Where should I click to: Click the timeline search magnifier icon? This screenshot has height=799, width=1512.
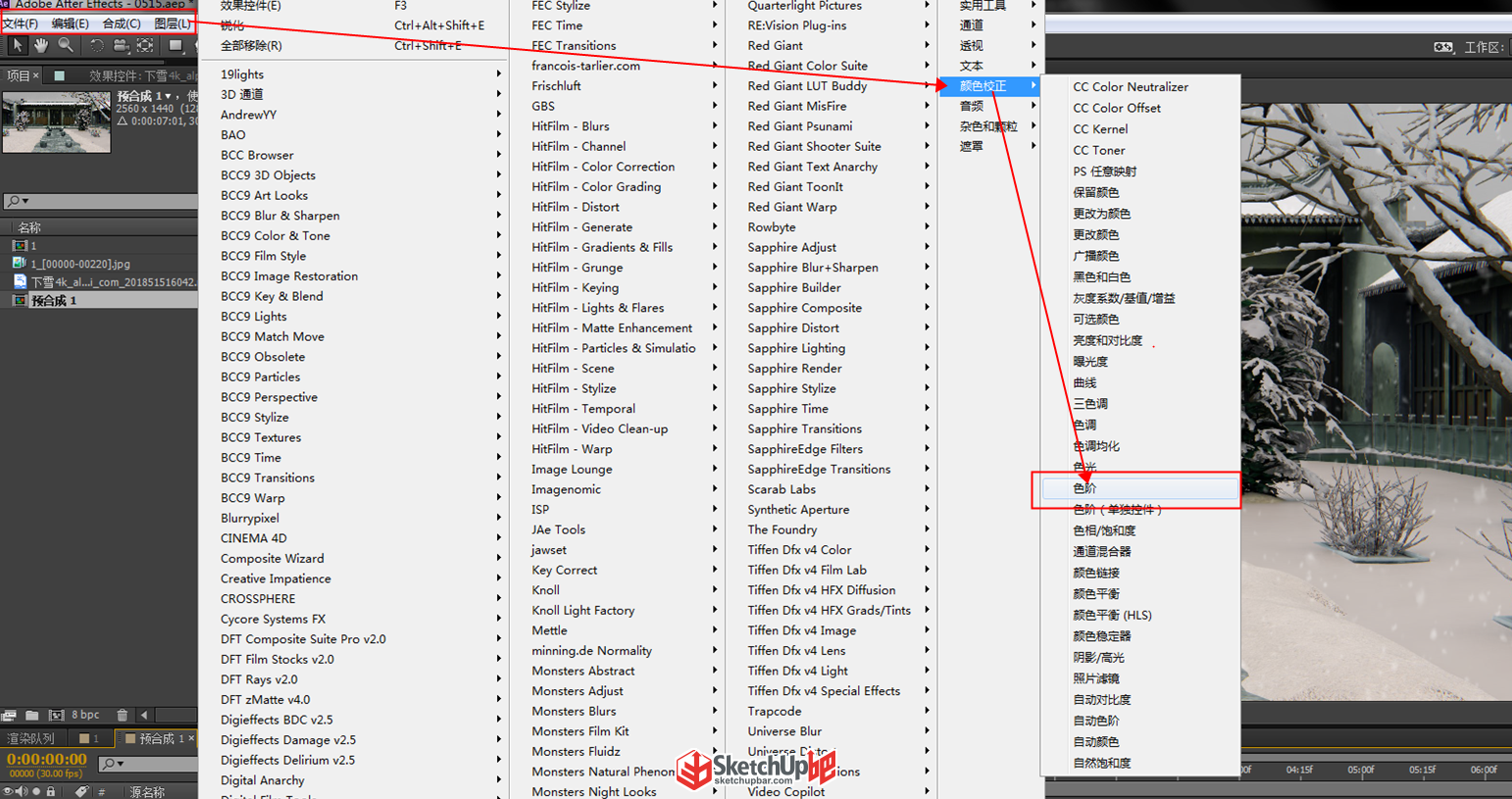(110, 763)
